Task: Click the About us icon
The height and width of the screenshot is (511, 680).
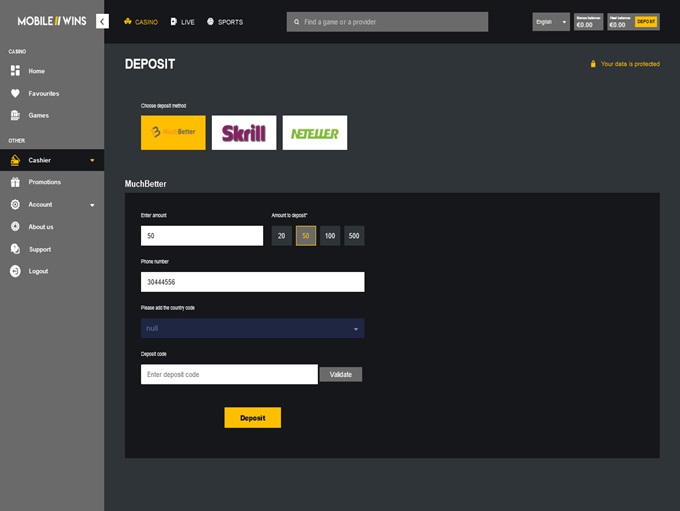Action: pyautogui.click(x=15, y=227)
